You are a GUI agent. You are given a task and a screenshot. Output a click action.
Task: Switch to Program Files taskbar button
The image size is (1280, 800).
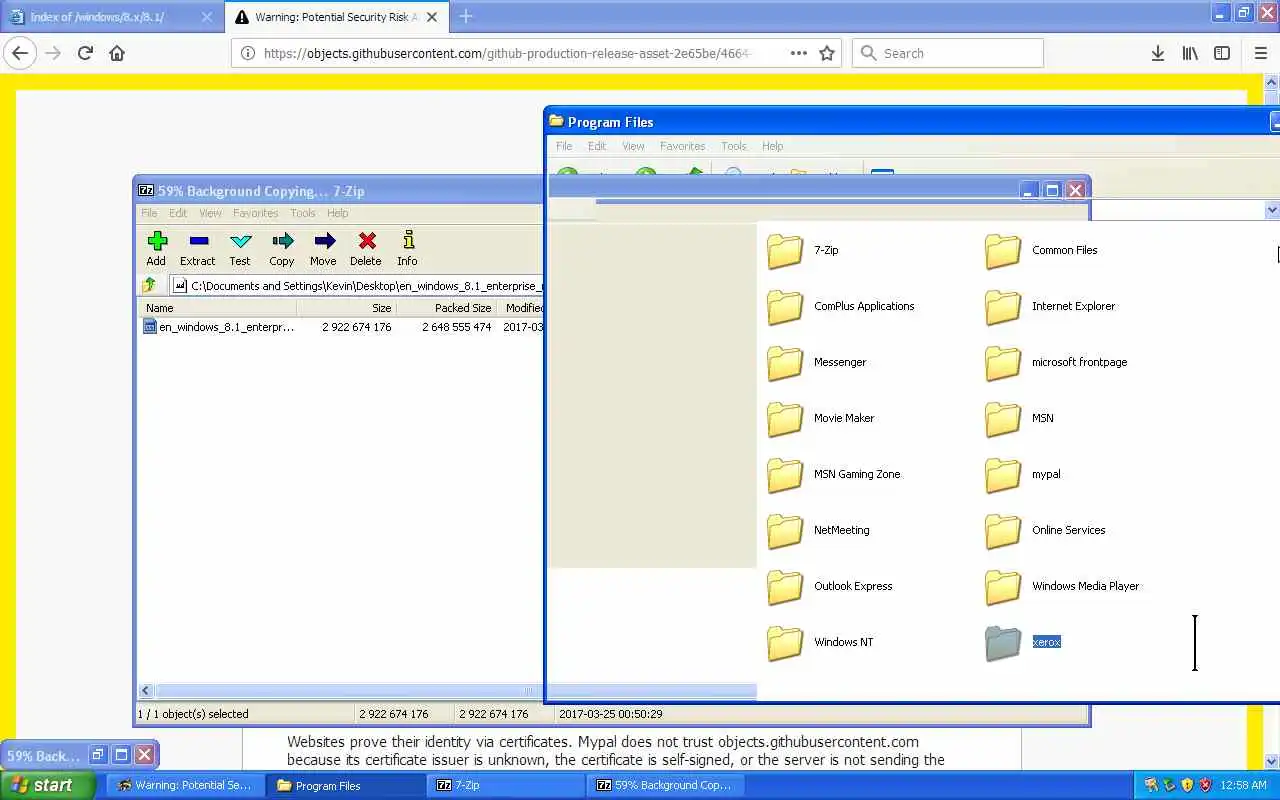346,786
